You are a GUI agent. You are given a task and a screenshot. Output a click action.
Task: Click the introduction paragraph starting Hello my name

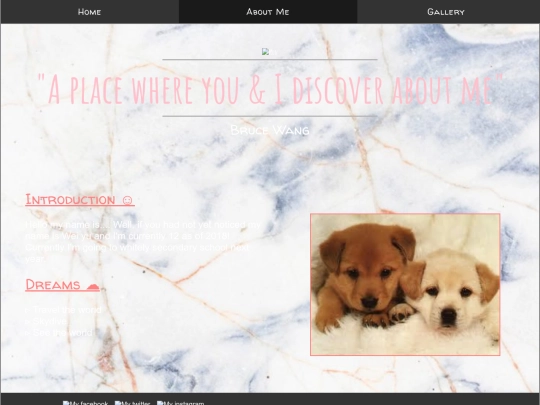pos(143,242)
